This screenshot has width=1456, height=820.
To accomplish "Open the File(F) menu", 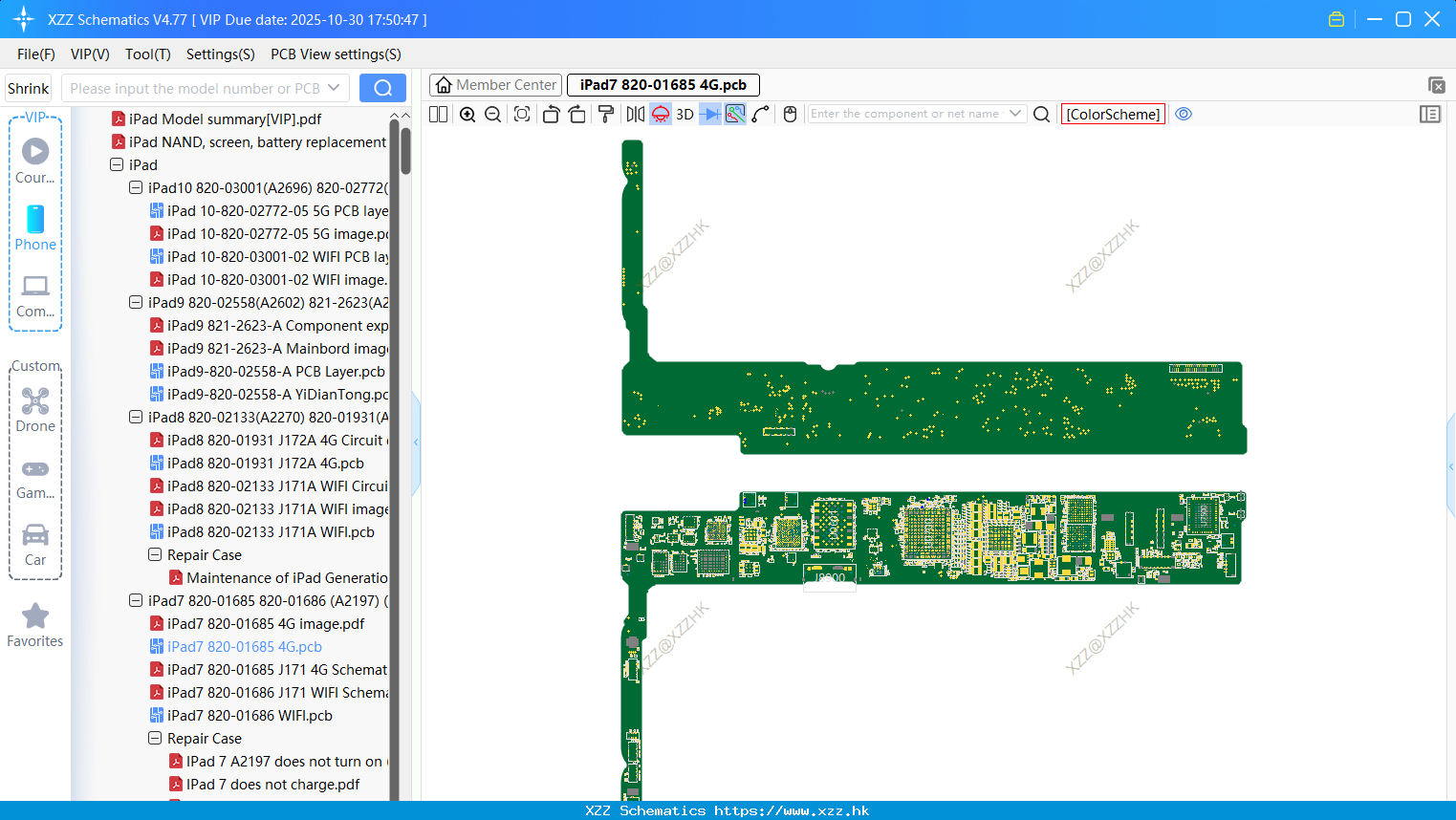I will (x=36, y=54).
